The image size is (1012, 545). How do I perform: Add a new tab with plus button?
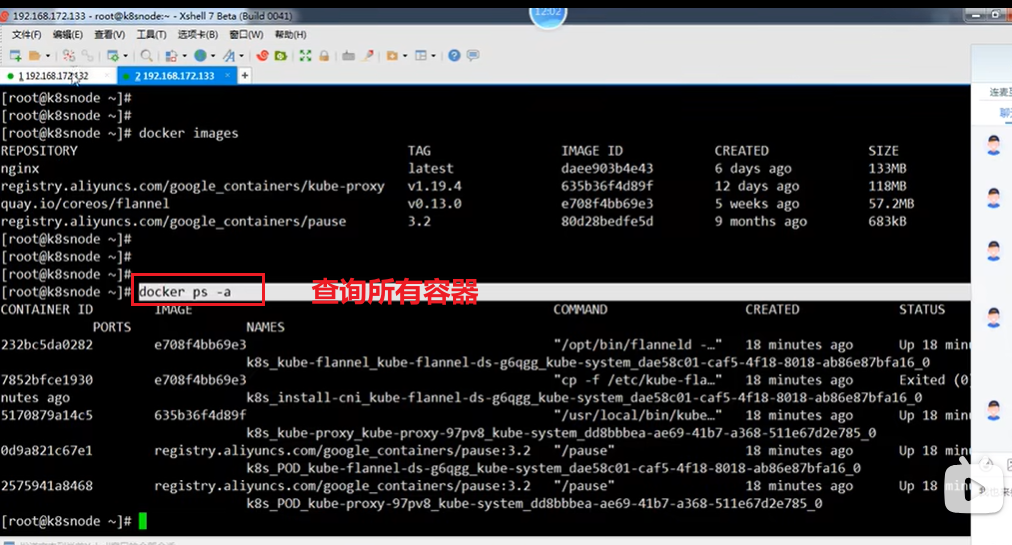(x=245, y=76)
